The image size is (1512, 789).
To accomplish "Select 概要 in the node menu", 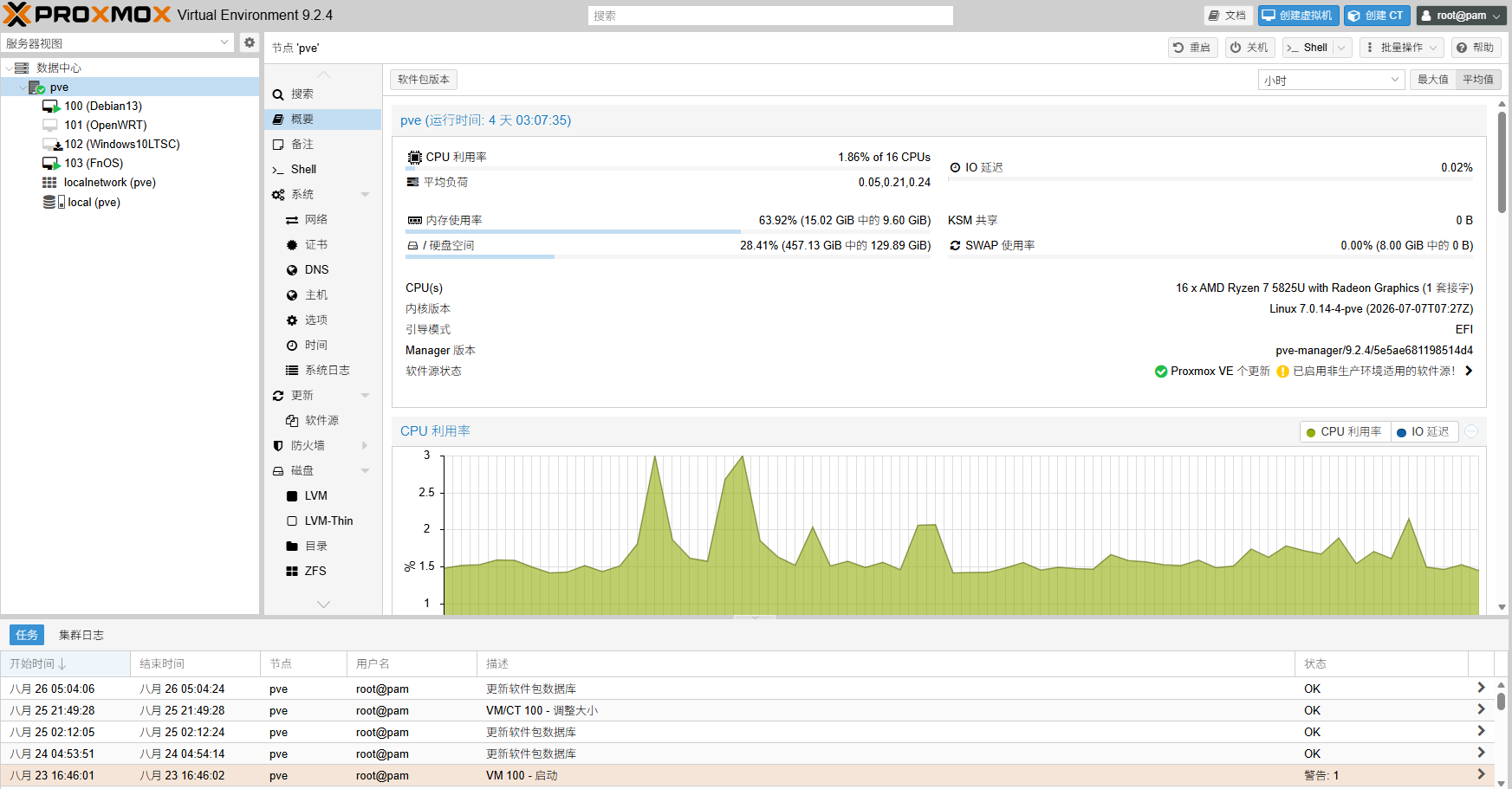I will point(322,120).
